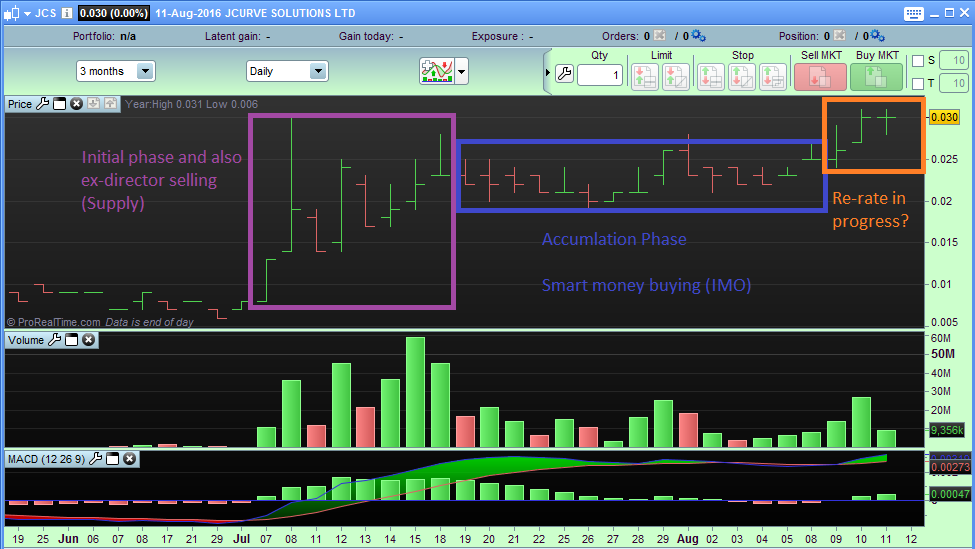Click the tallest volume bar on Jul 15

tap(415, 392)
